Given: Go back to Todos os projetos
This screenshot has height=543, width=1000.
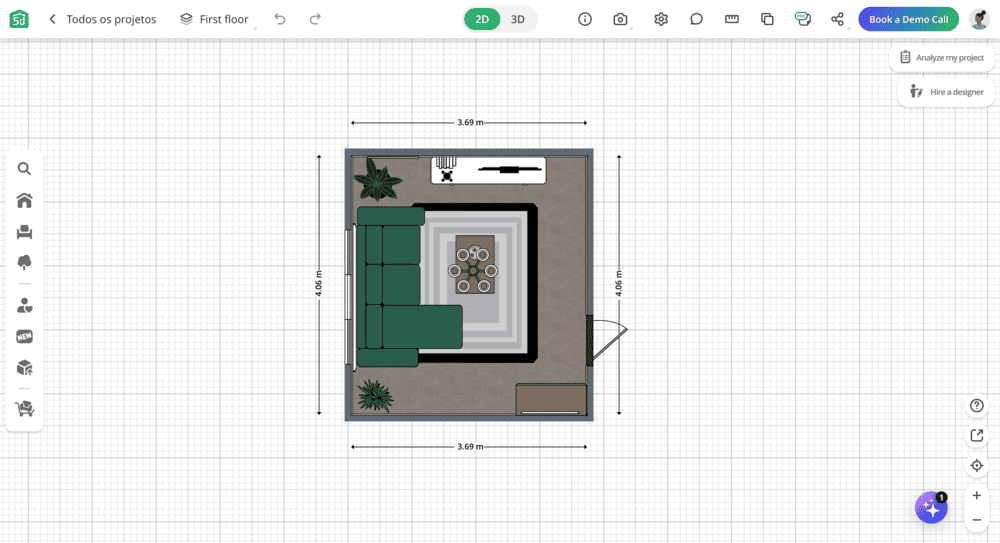Looking at the screenshot, I should pyautogui.click(x=102, y=19).
